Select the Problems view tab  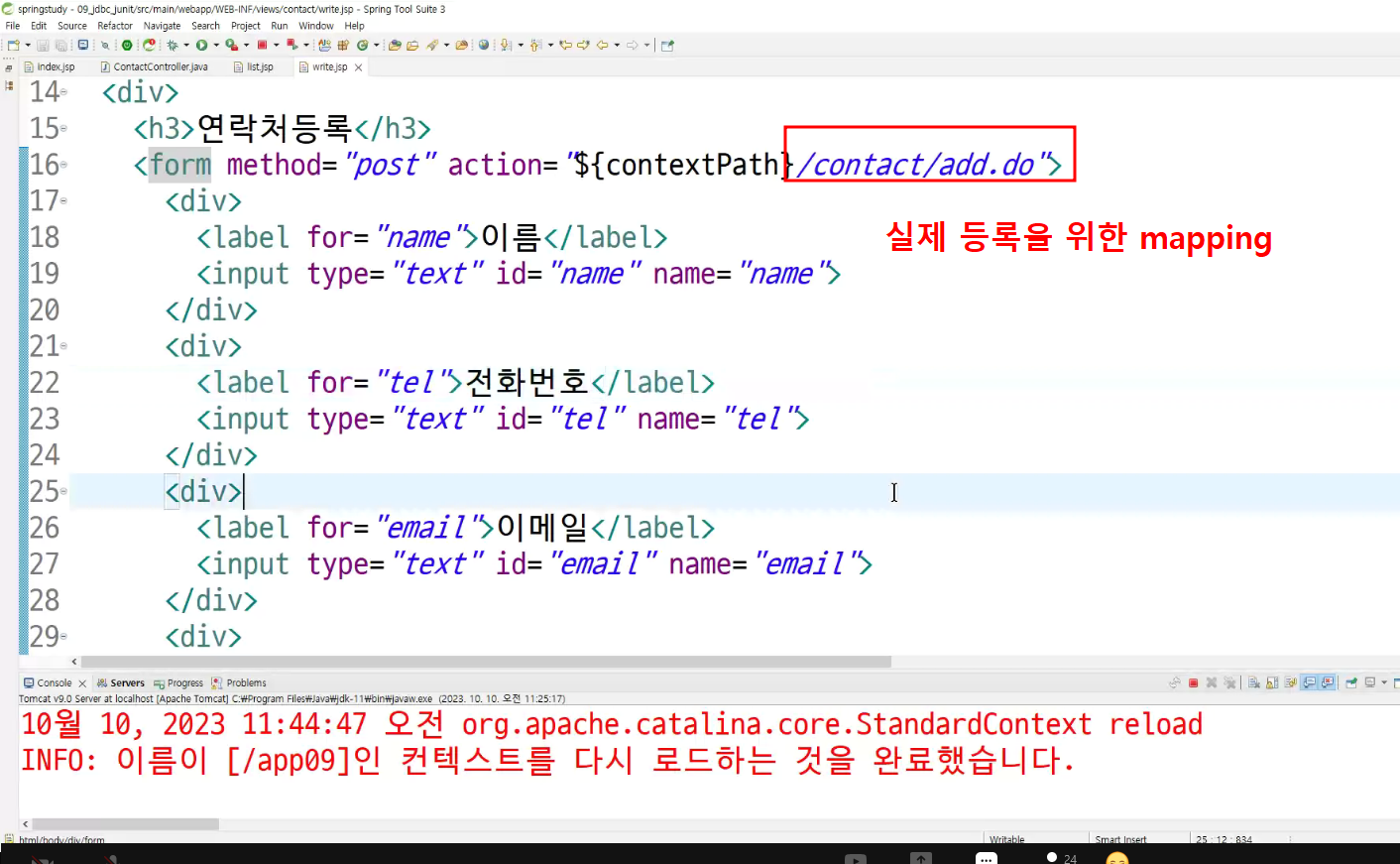[x=239, y=682]
